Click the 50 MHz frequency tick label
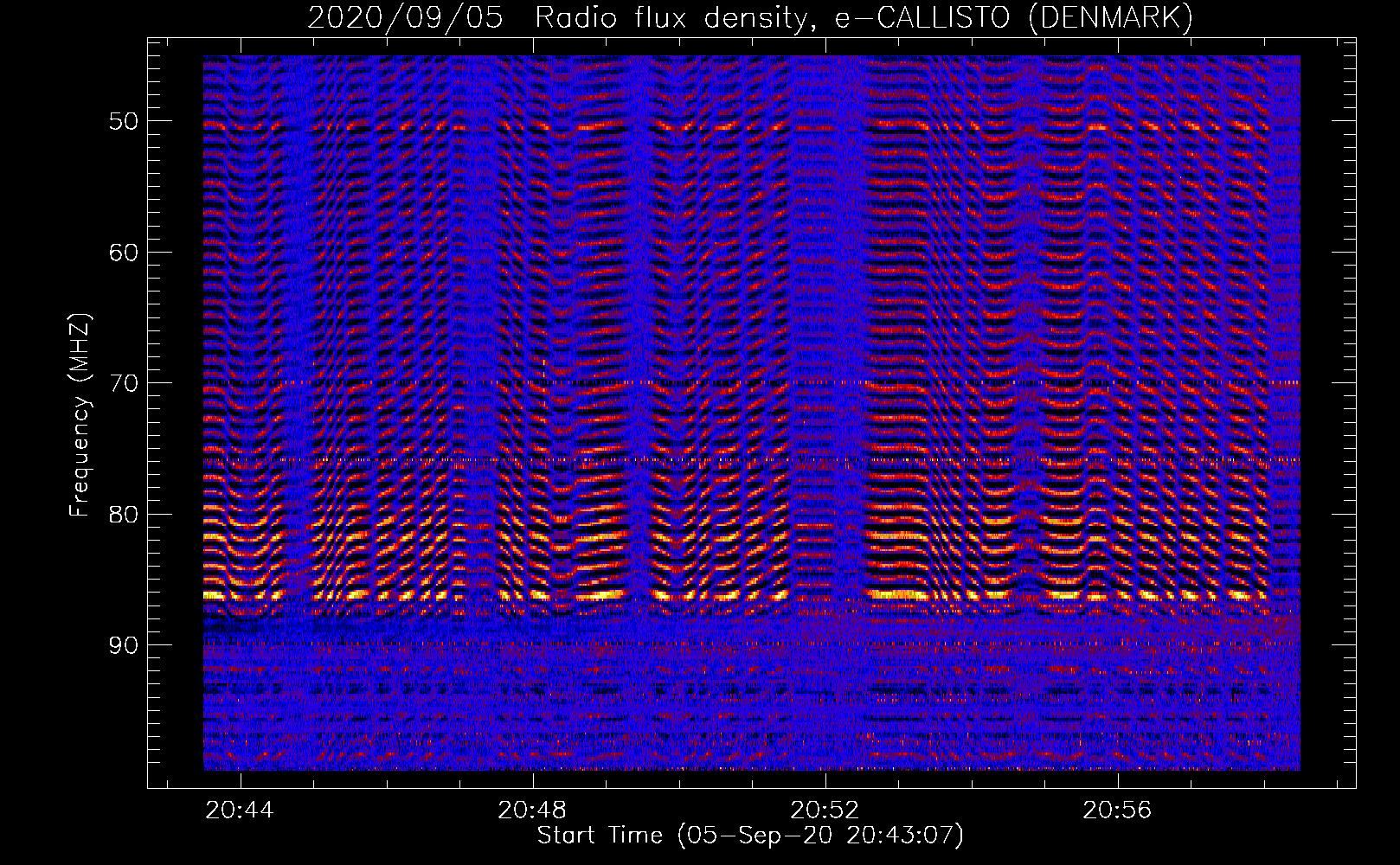 click(x=123, y=121)
